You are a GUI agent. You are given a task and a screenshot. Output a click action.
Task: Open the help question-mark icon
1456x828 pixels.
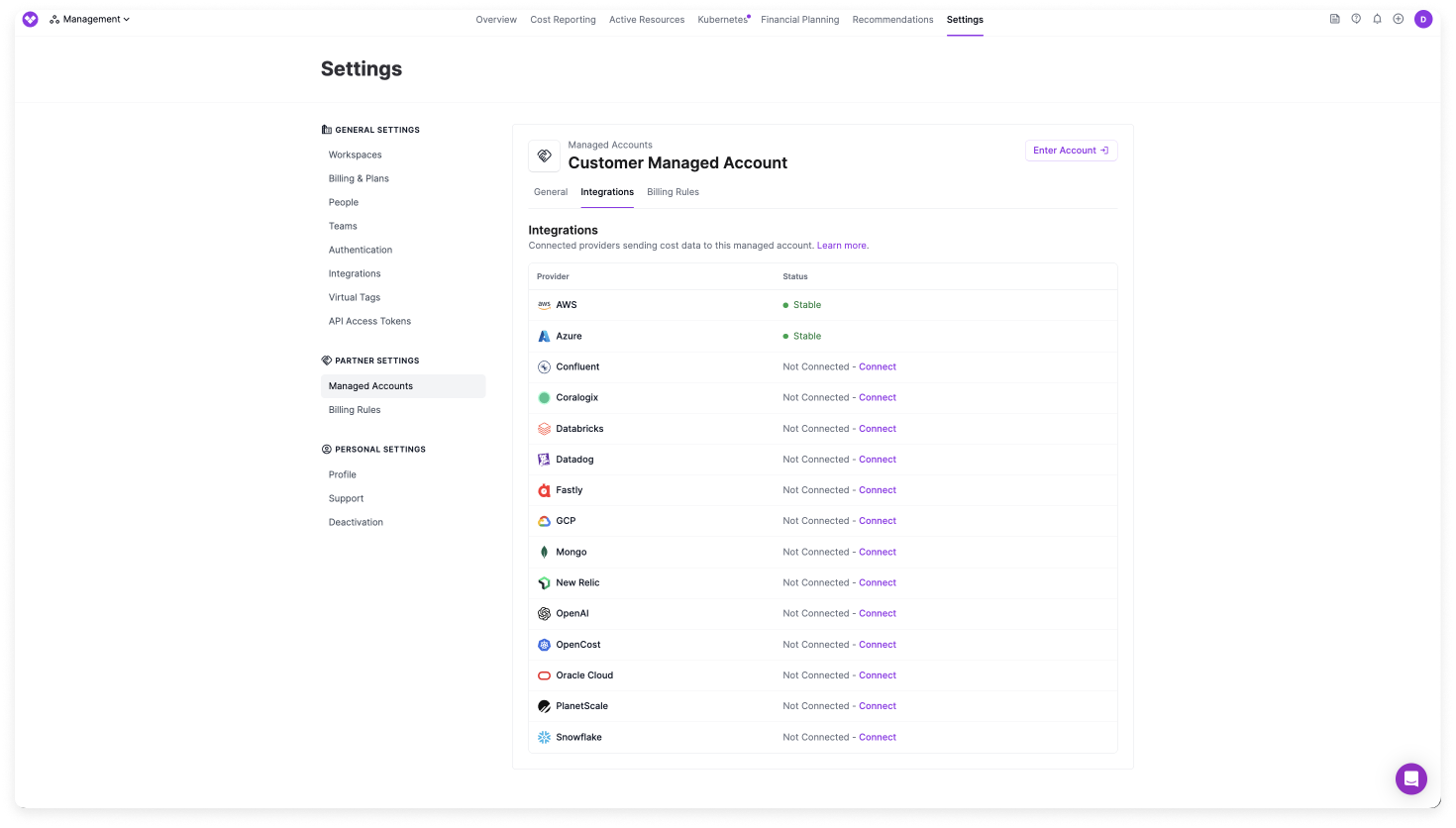point(1356,19)
